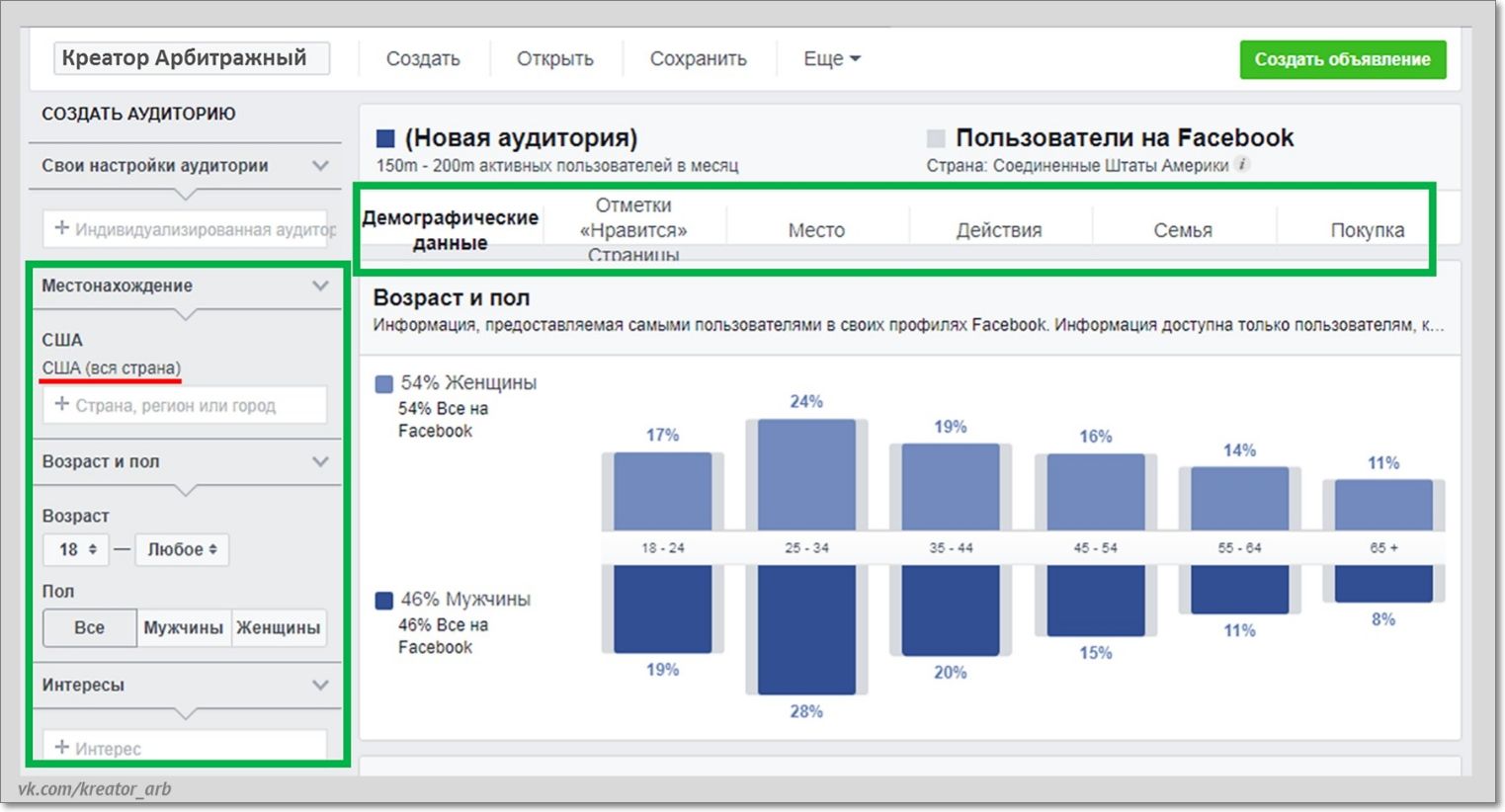Open the minimum age 18 dropdown
This screenshot has height=812, width=1505.
click(76, 549)
